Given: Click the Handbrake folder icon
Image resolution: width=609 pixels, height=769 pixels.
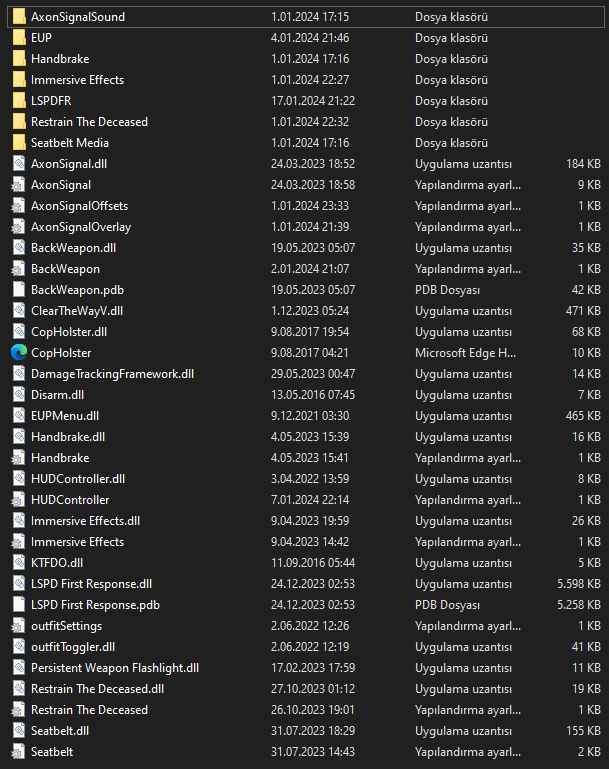Looking at the screenshot, I should pyautogui.click(x=19, y=59).
